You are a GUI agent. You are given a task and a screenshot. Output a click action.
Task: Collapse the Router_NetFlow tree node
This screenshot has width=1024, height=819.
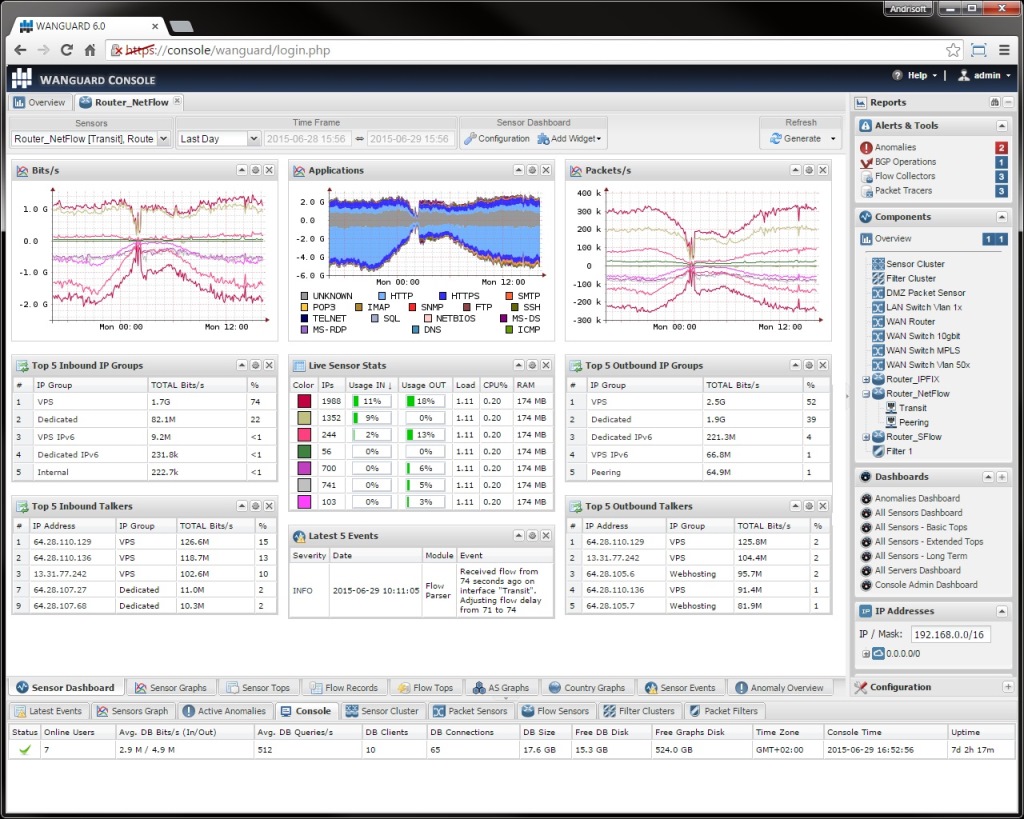tap(866, 394)
